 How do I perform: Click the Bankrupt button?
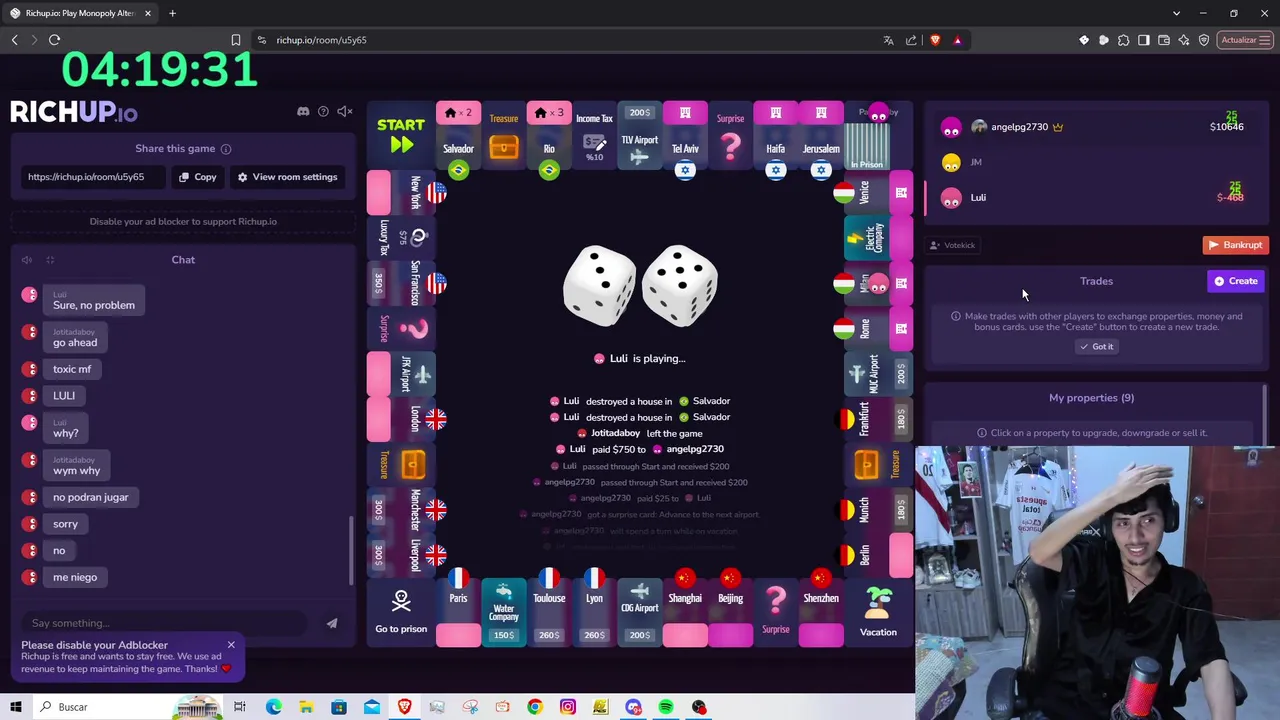pos(1235,245)
